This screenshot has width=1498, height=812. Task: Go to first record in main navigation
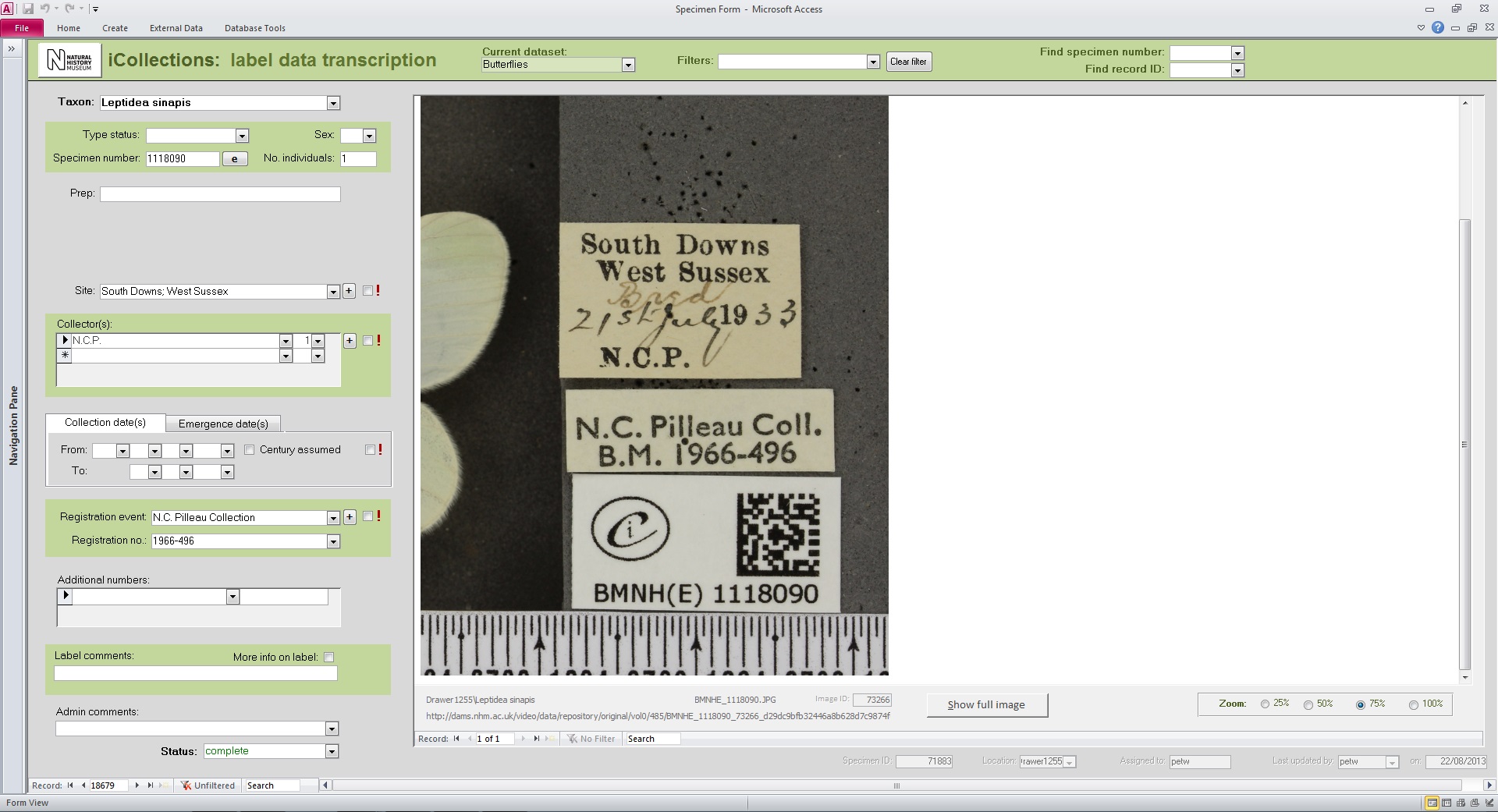click(70, 785)
